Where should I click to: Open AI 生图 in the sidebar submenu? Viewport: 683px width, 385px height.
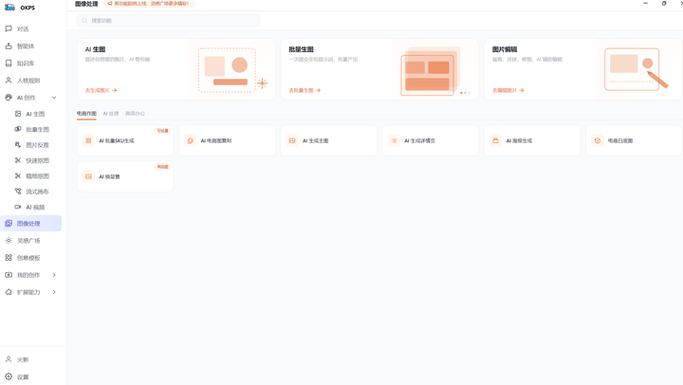(x=30, y=114)
